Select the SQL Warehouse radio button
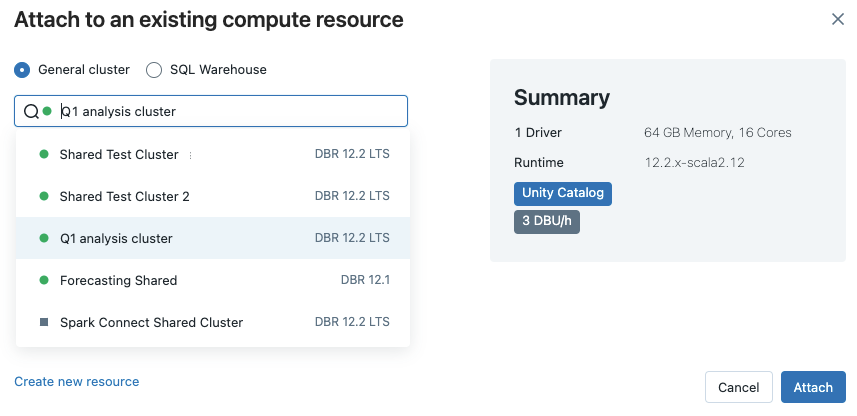The width and height of the screenshot is (857, 416). tap(154, 70)
